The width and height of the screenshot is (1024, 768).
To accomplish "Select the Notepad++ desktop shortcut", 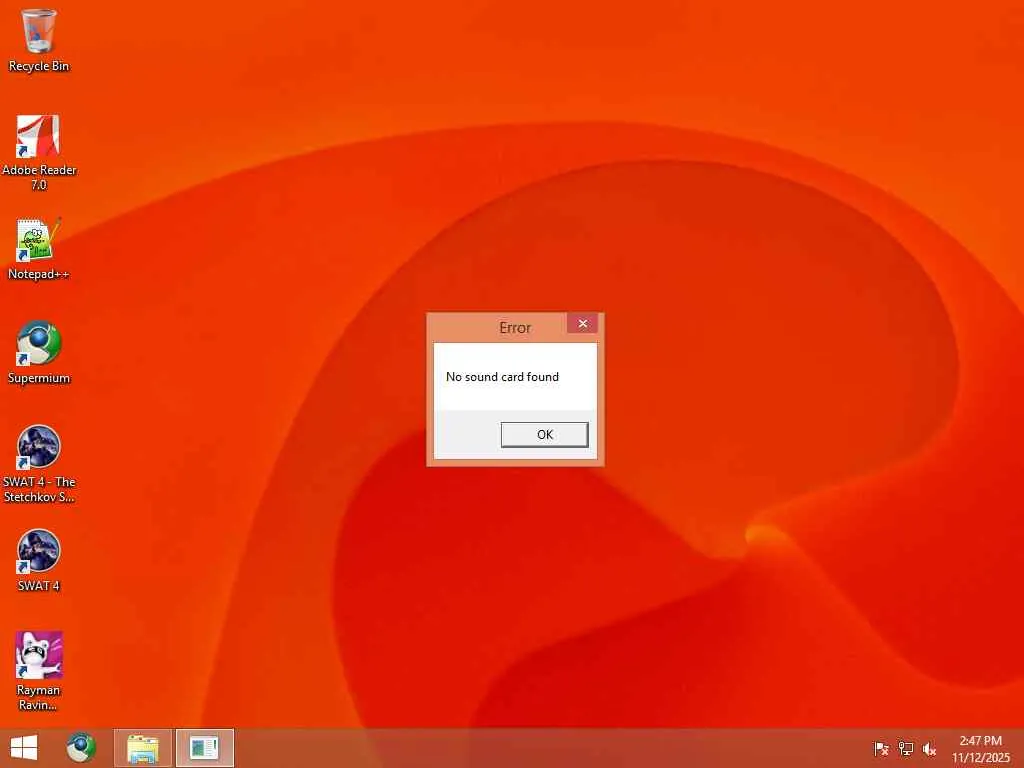I will coord(39,249).
